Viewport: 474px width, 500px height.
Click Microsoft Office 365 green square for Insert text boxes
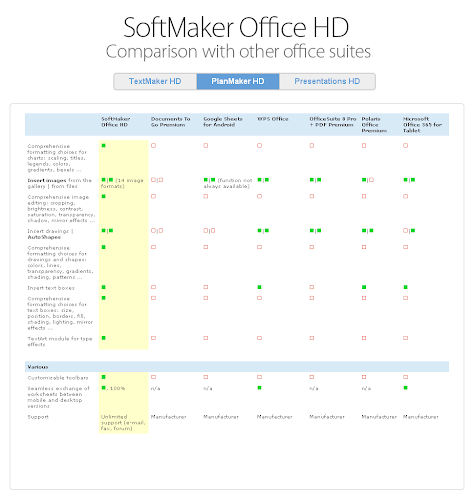pyautogui.click(x=405, y=287)
